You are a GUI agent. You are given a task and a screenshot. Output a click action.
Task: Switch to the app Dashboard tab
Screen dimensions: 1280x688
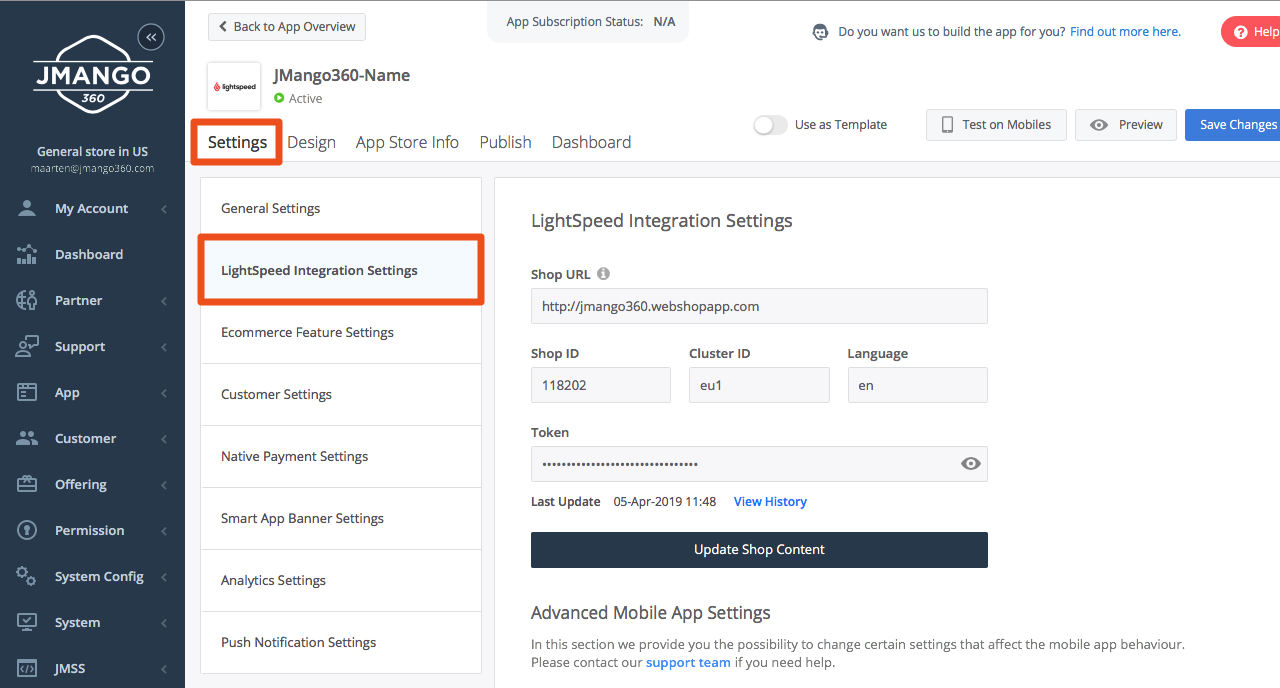[x=591, y=142]
